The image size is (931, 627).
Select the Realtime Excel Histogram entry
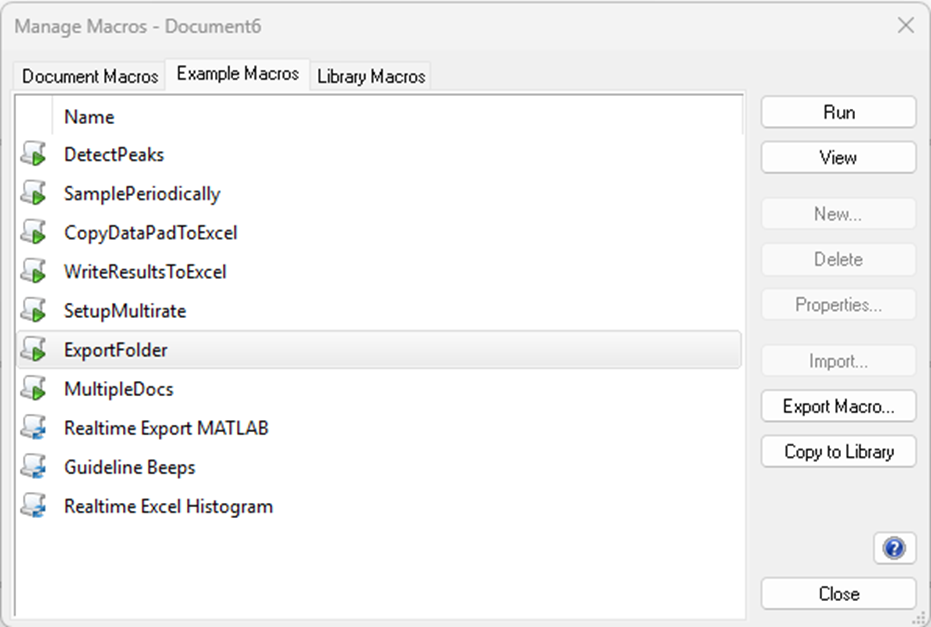(168, 506)
